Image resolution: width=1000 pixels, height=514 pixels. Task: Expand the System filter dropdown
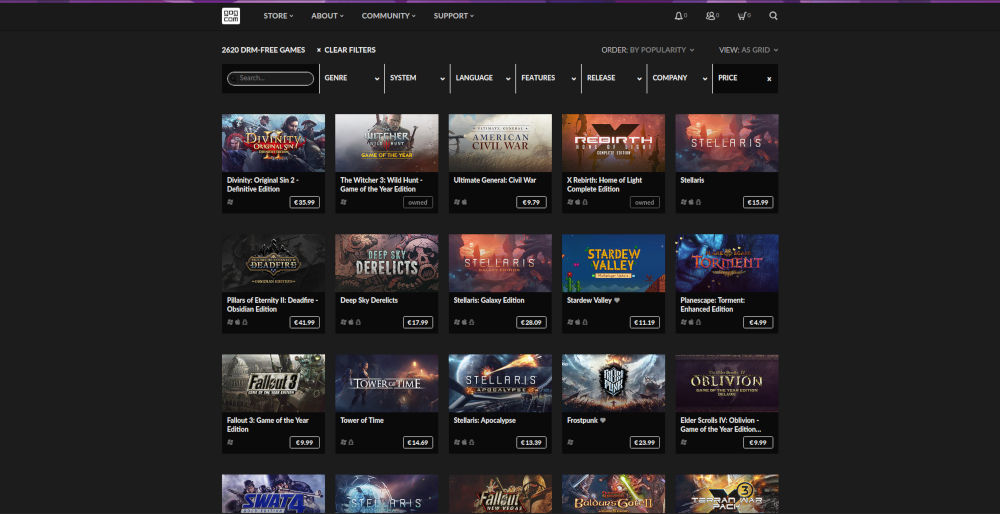pyautogui.click(x=417, y=78)
